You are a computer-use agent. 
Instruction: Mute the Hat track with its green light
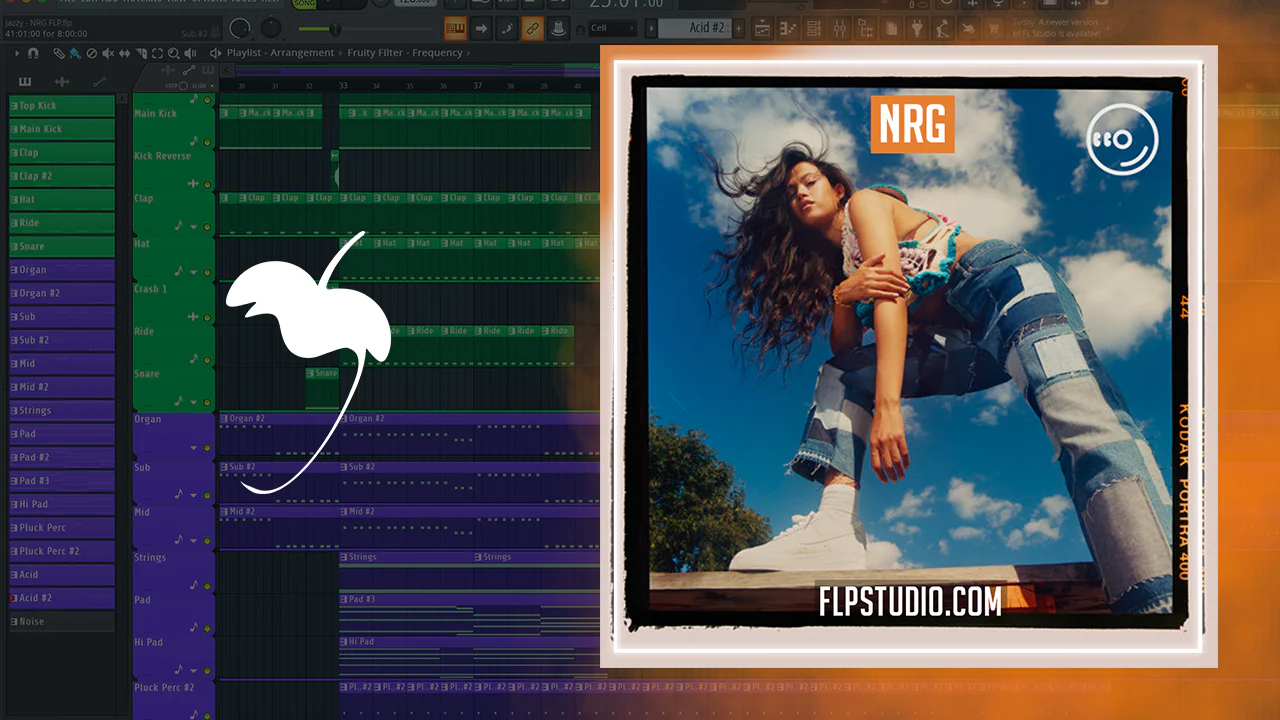[x=207, y=271]
